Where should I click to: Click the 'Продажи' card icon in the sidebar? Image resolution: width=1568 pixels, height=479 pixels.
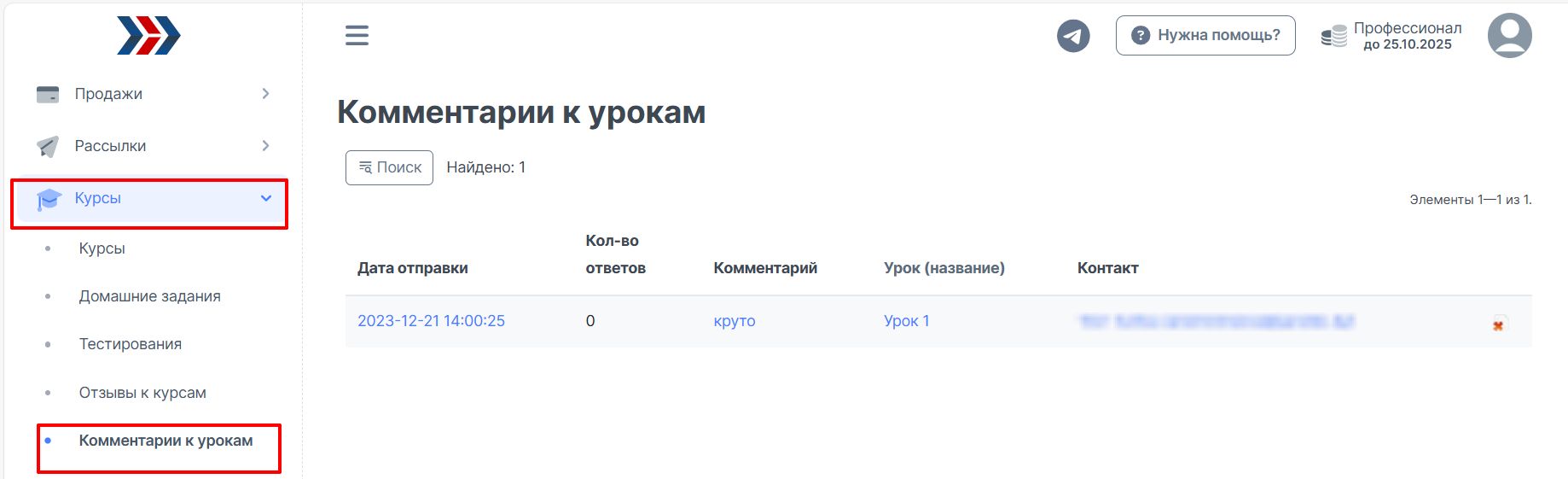48,94
